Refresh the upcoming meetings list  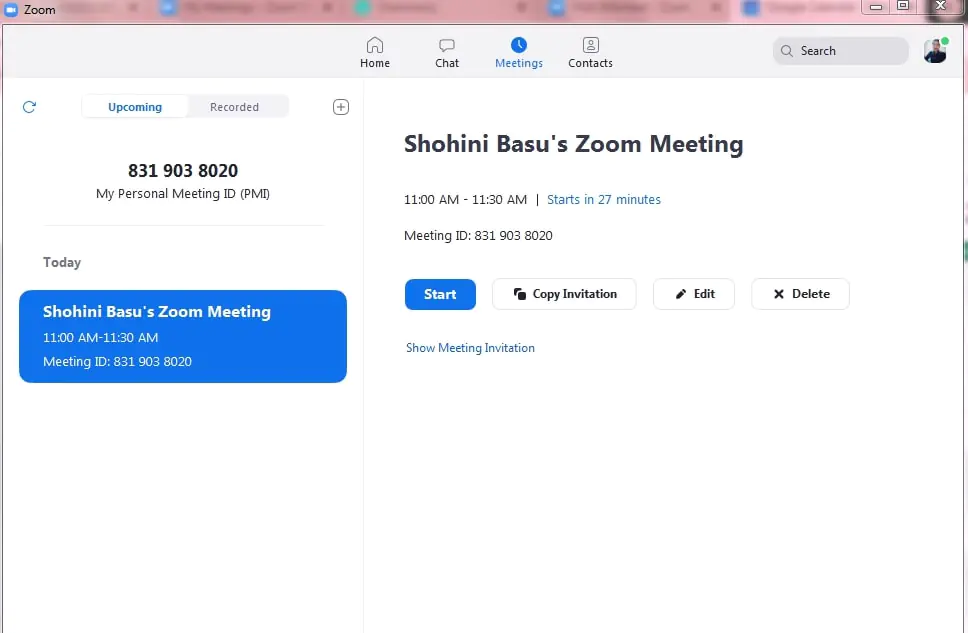click(x=29, y=107)
